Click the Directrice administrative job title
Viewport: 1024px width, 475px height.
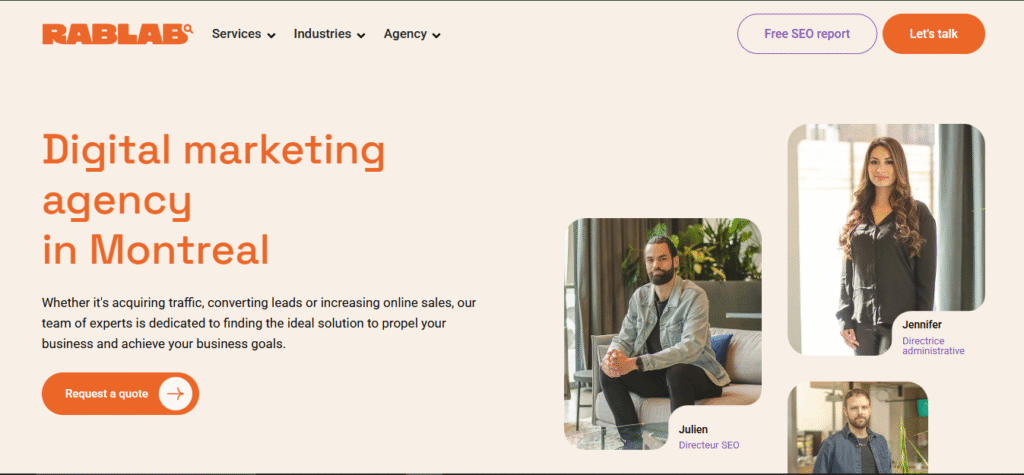933,346
